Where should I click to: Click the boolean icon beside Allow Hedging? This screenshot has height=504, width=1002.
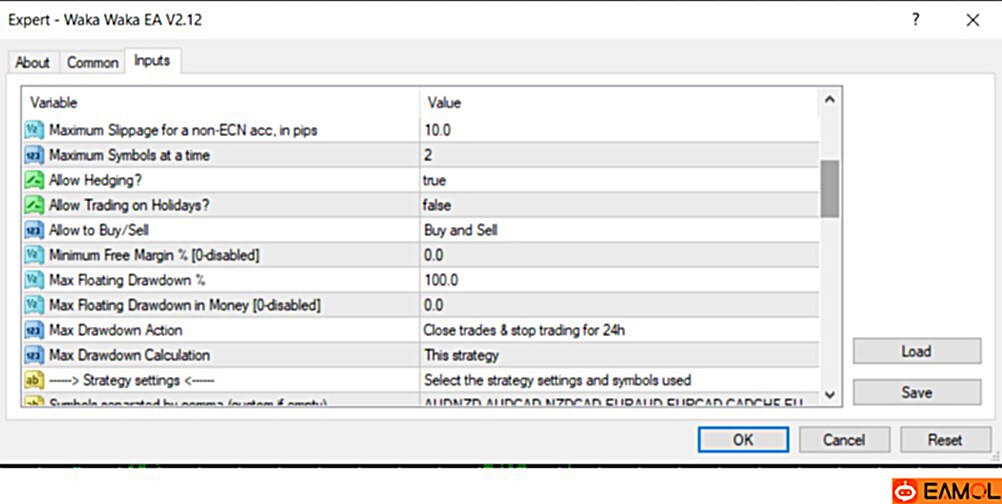(34, 180)
